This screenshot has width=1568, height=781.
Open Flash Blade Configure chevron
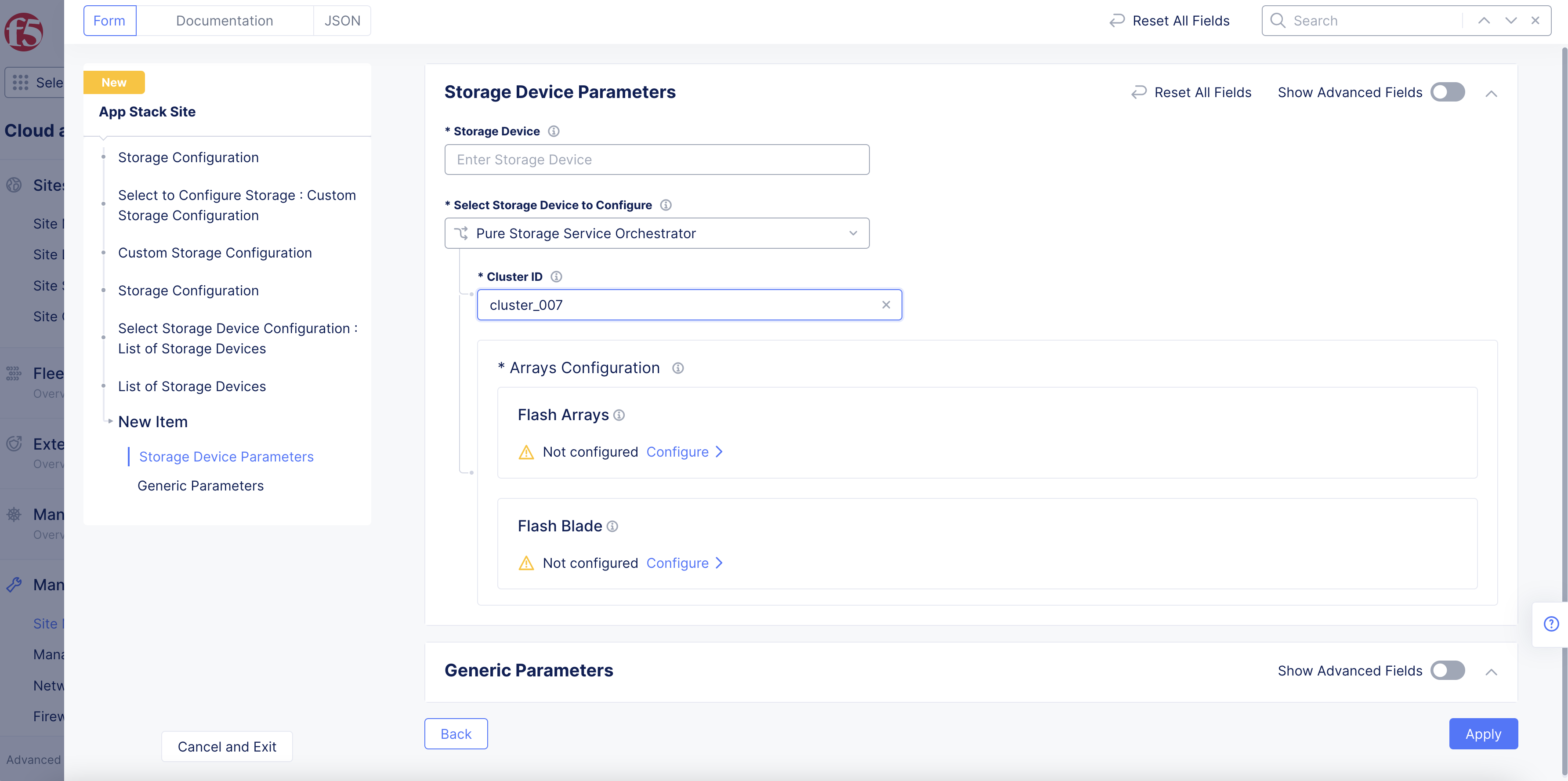coord(720,564)
